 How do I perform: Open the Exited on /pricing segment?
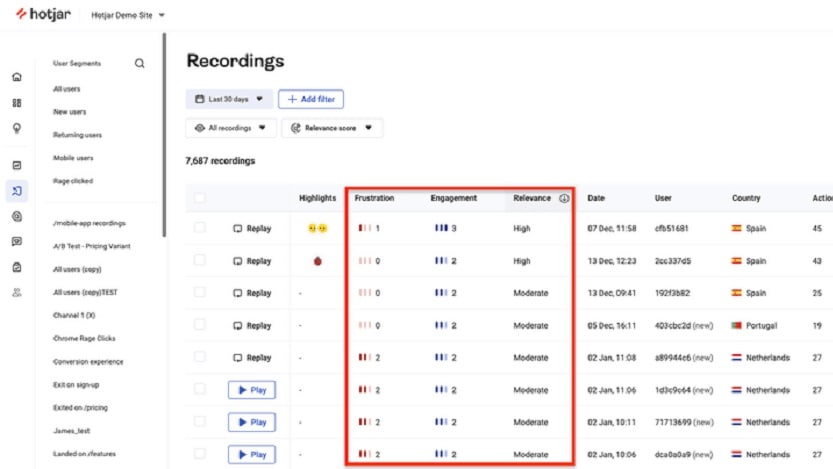[x=80, y=408]
